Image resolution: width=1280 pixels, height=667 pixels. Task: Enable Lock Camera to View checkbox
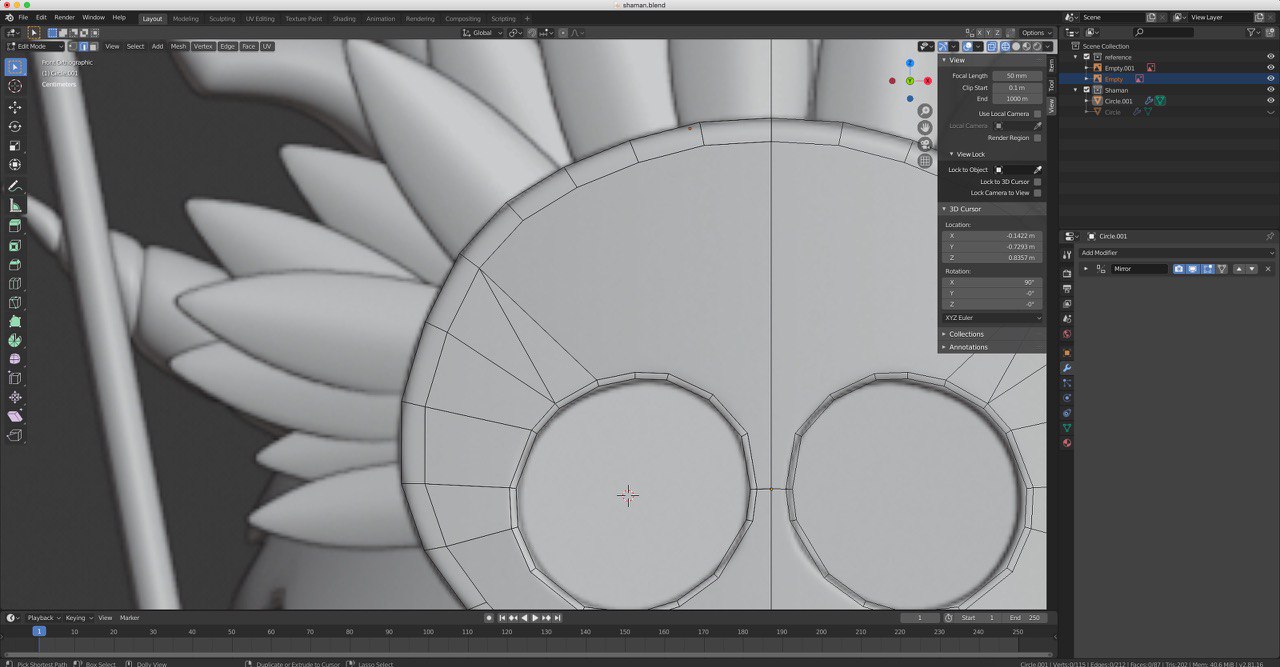[1037, 193]
